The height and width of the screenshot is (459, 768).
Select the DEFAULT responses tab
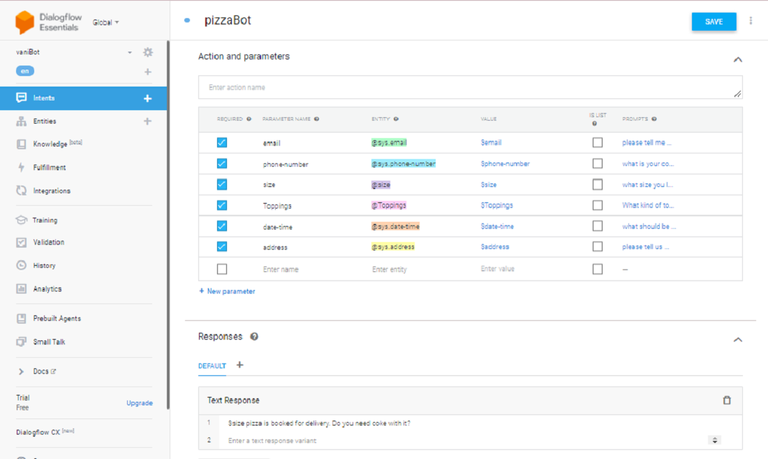pyautogui.click(x=212, y=366)
